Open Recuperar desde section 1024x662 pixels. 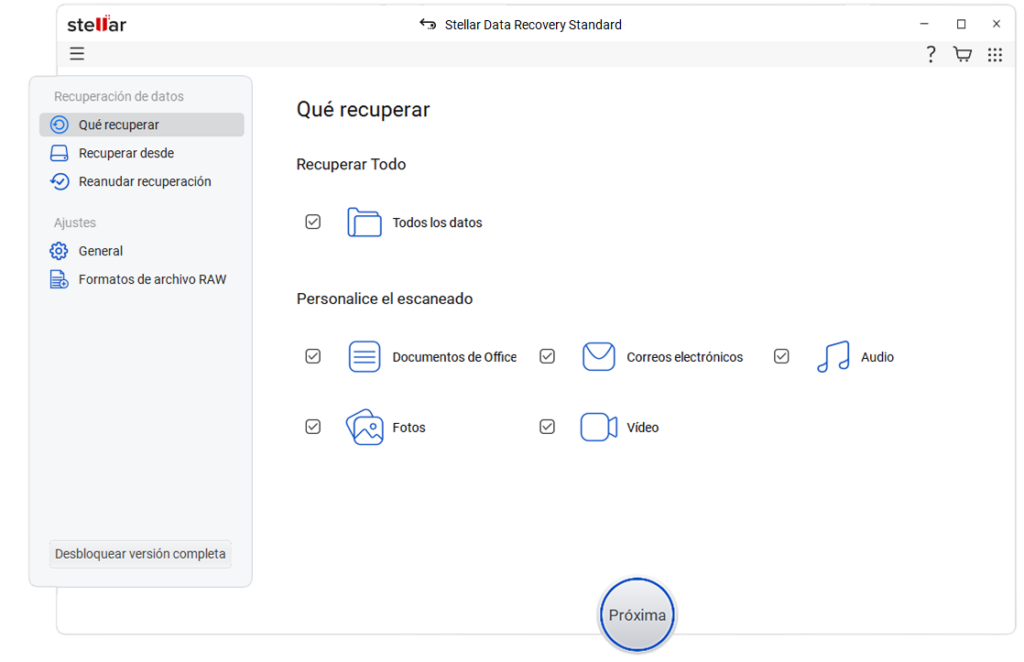(x=142, y=153)
